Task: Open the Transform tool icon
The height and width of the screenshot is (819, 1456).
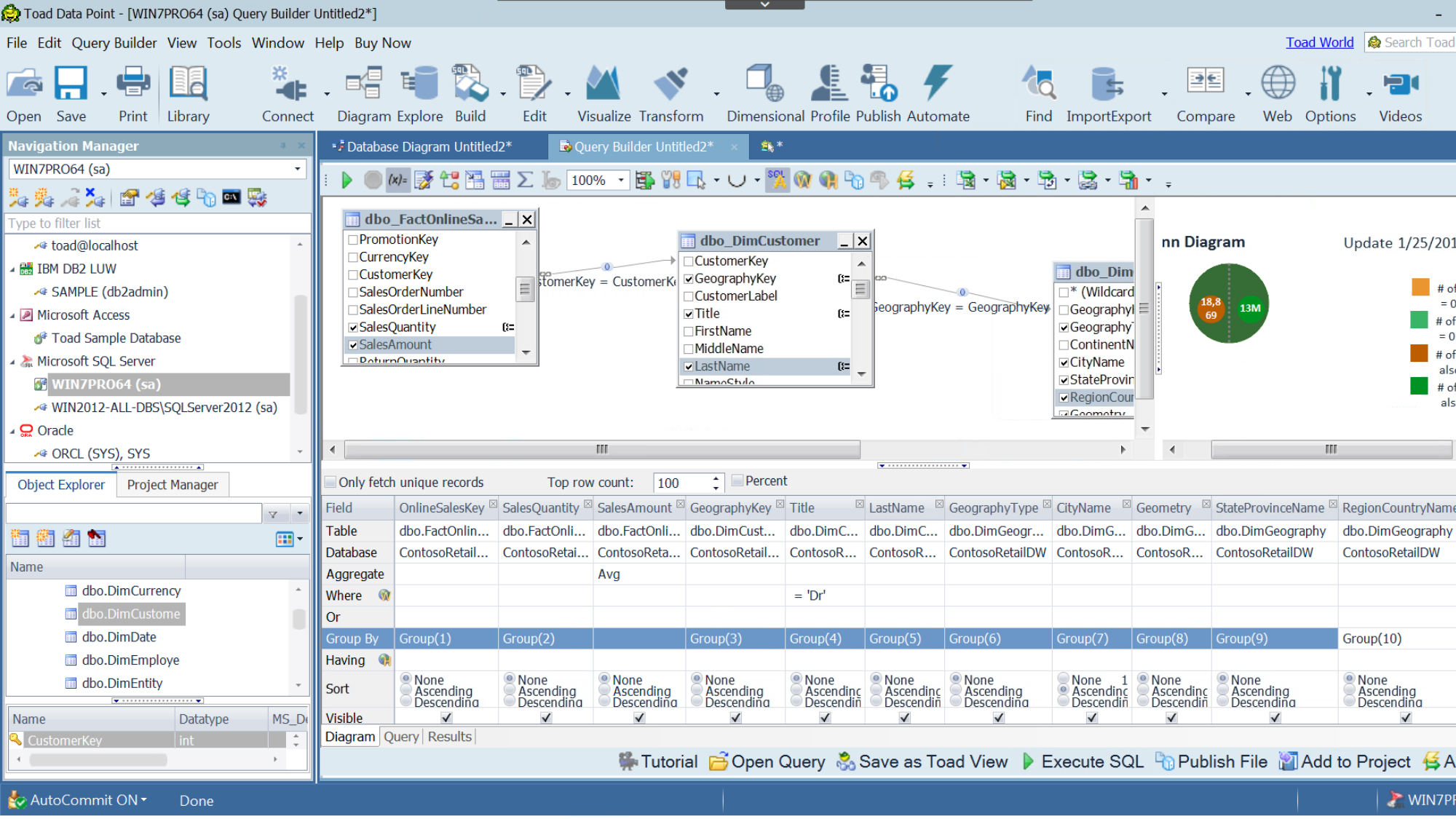Action: 670,84
